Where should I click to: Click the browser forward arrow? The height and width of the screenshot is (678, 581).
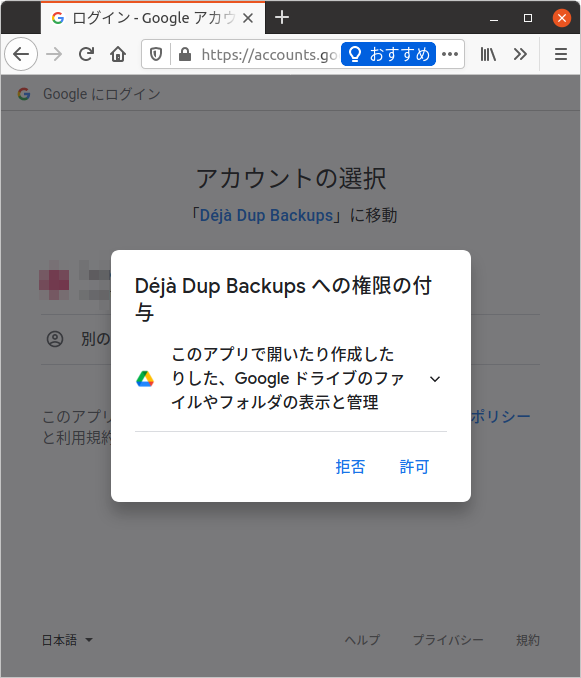pyautogui.click(x=54, y=54)
